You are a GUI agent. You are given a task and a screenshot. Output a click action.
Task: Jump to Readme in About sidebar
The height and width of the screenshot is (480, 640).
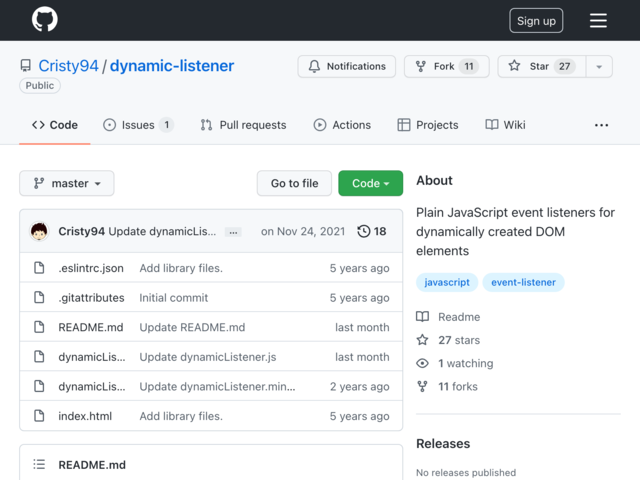448,317
